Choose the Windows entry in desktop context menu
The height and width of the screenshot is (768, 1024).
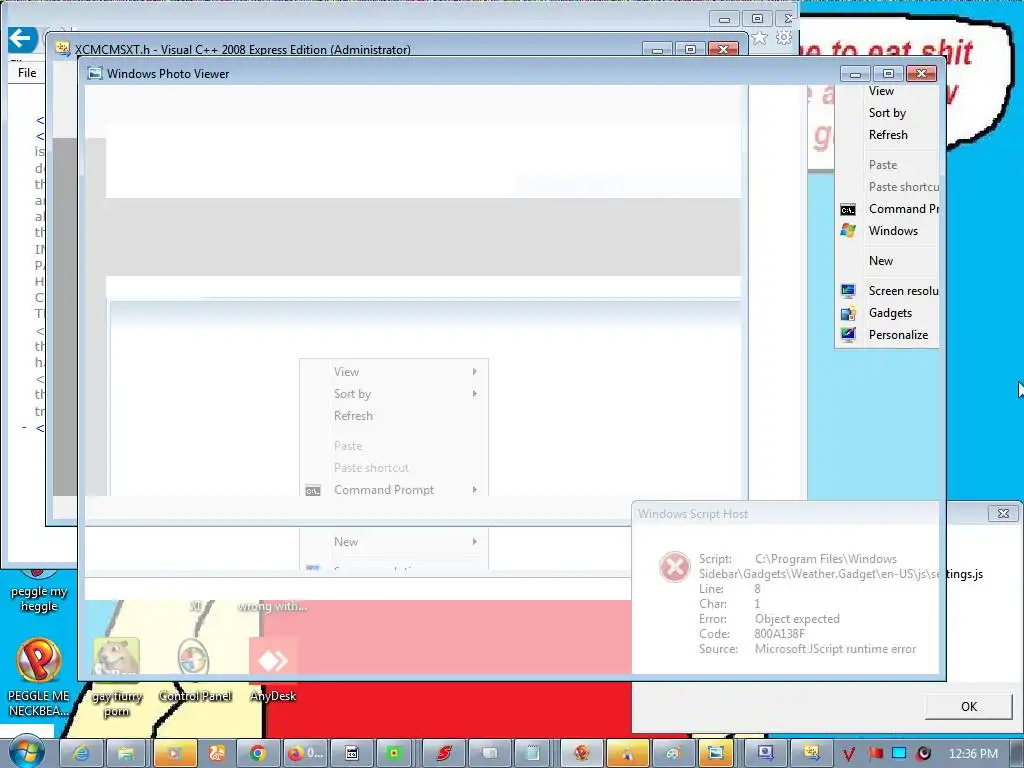pyautogui.click(x=893, y=231)
